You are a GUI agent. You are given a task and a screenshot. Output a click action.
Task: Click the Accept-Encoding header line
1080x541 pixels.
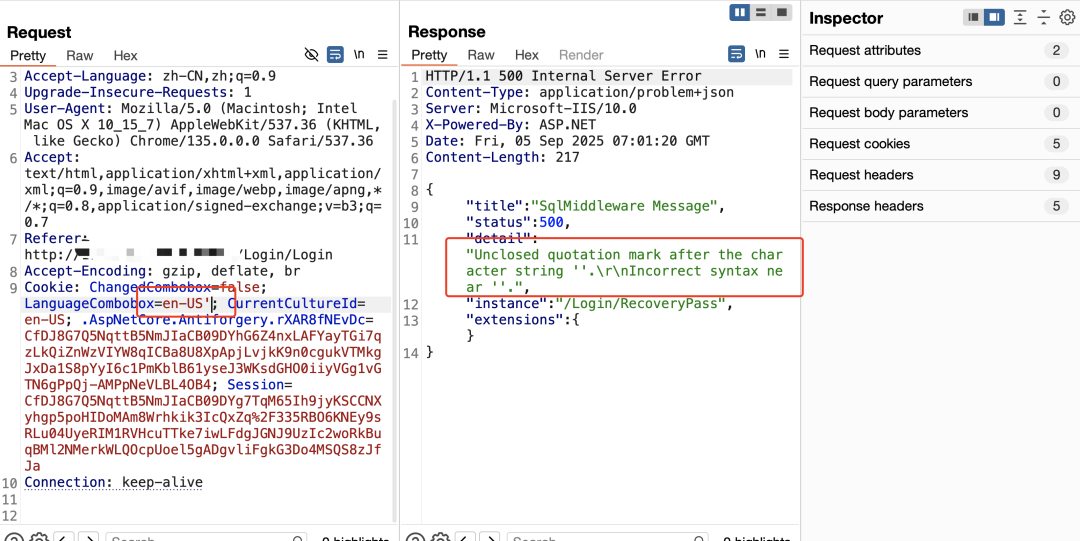point(162,272)
